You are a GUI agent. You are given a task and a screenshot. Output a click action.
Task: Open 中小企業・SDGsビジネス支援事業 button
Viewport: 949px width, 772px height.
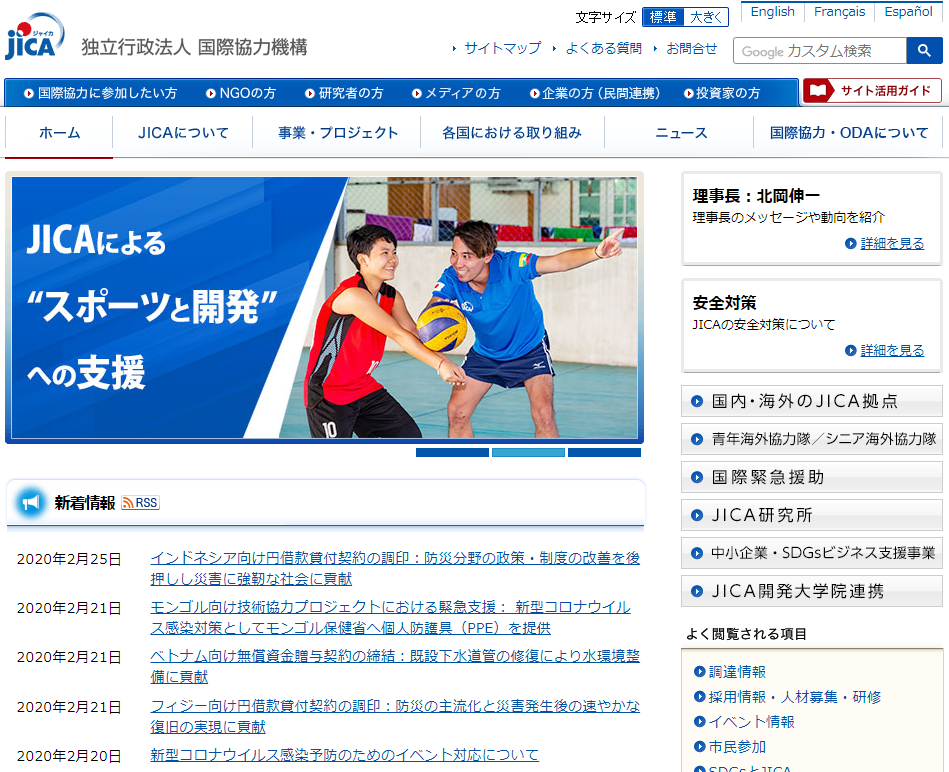pos(812,553)
